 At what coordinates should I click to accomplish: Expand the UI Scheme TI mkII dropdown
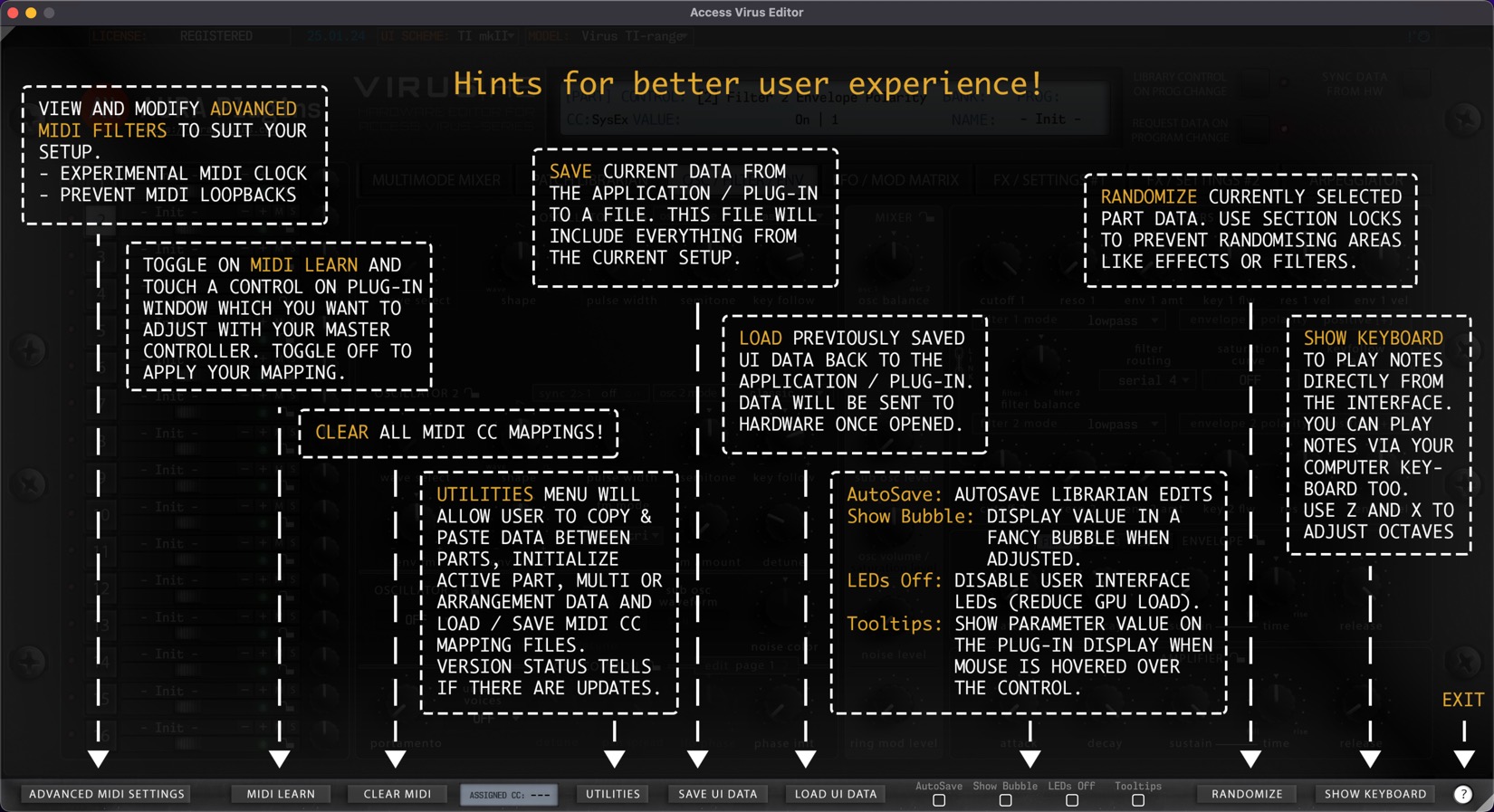[486, 36]
